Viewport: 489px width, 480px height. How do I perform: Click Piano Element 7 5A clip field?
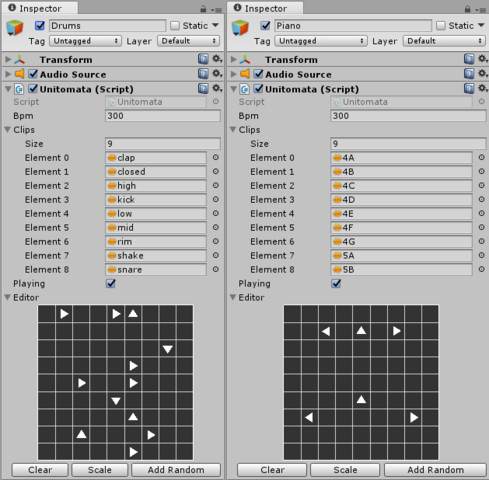tap(401, 255)
